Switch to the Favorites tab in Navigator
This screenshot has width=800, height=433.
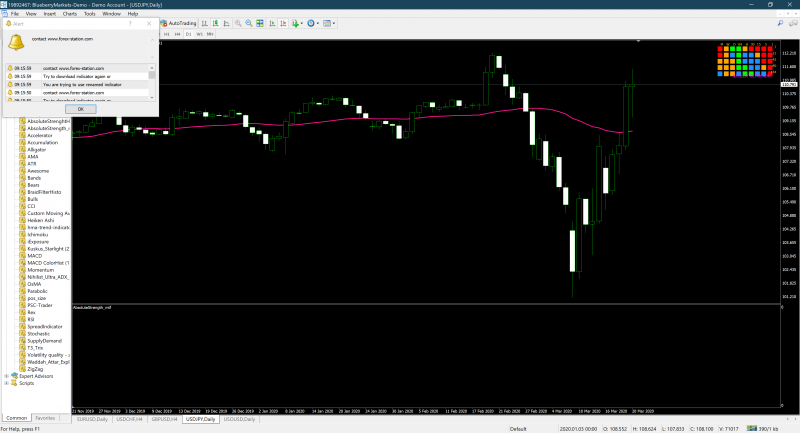click(45, 418)
